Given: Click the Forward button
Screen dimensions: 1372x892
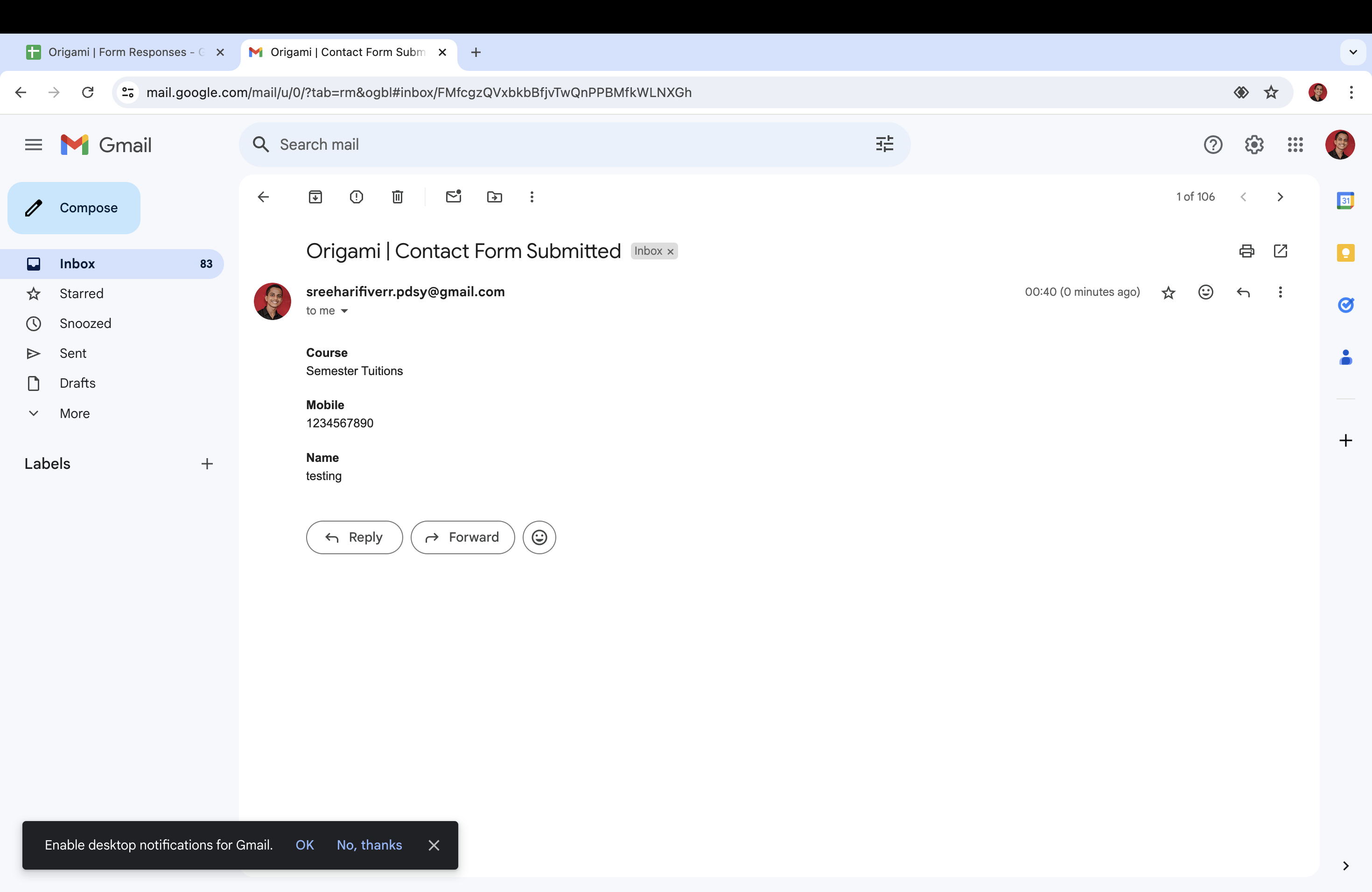Looking at the screenshot, I should click(x=462, y=537).
